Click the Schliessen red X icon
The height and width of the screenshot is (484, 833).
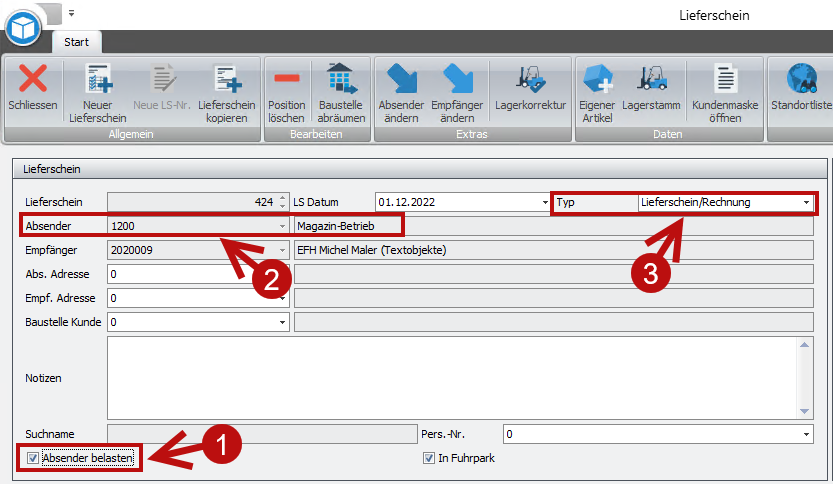pyautogui.click(x=33, y=79)
